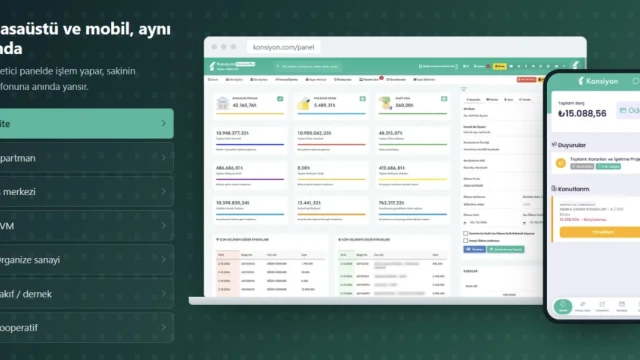Click the ₺15.088,56 total debt amount
Screen dimensions: 640x360
click(x=582, y=113)
